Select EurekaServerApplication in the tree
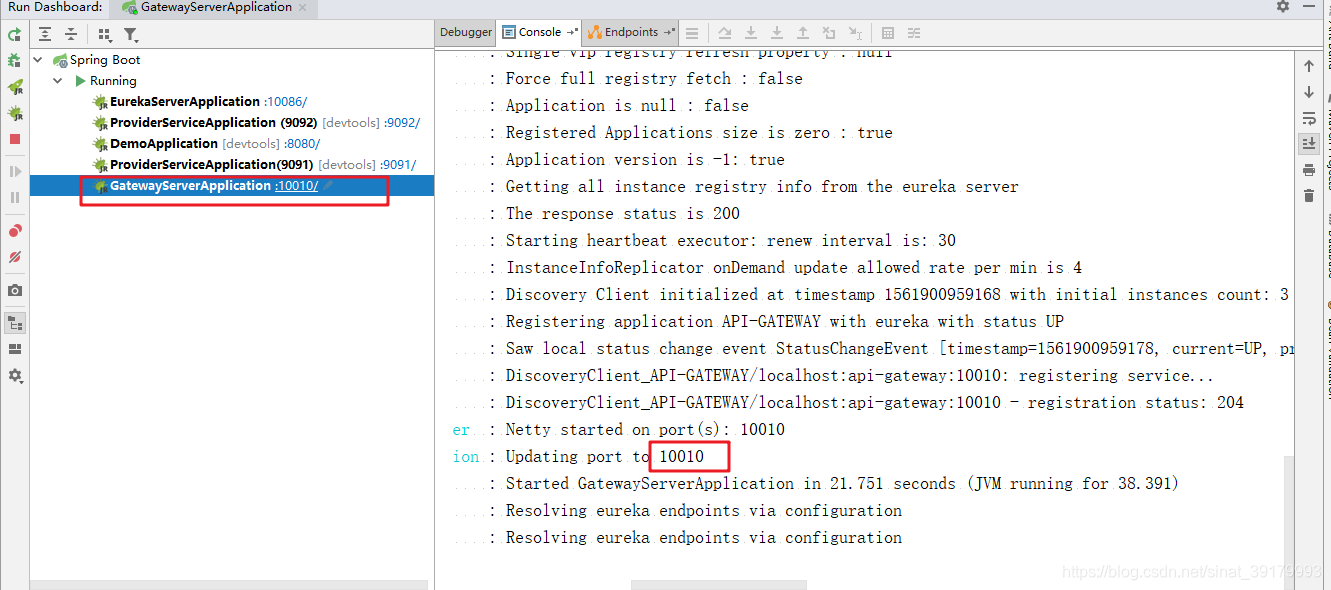The image size is (1331, 590). [184, 102]
